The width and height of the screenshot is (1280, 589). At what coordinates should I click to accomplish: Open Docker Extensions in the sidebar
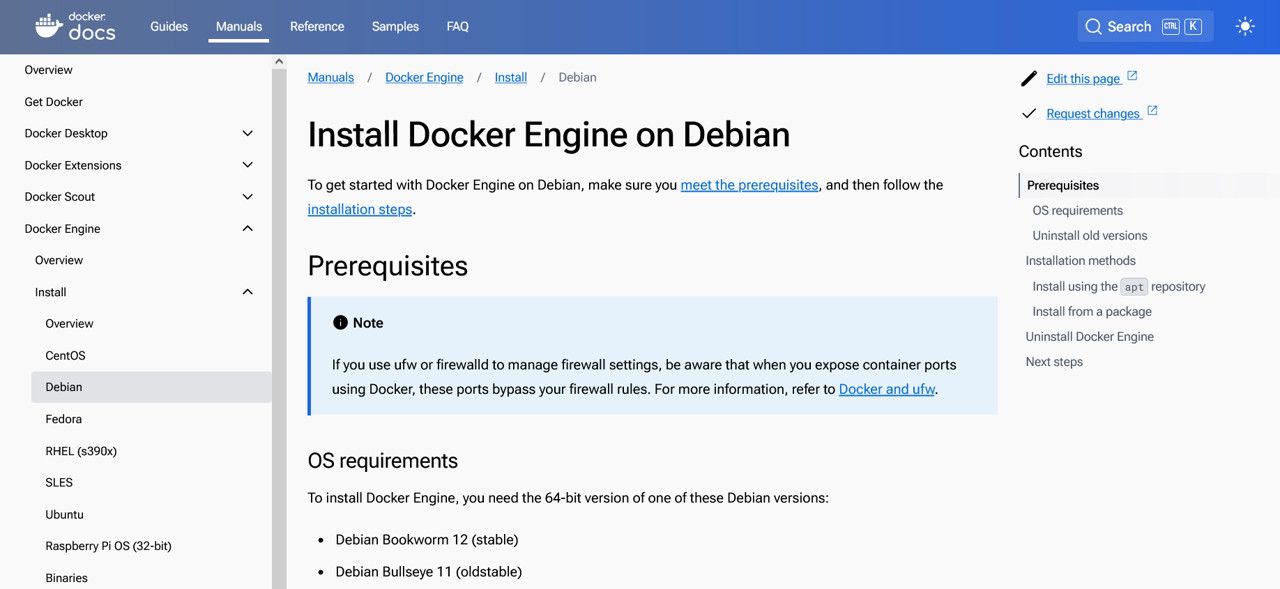coord(73,165)
